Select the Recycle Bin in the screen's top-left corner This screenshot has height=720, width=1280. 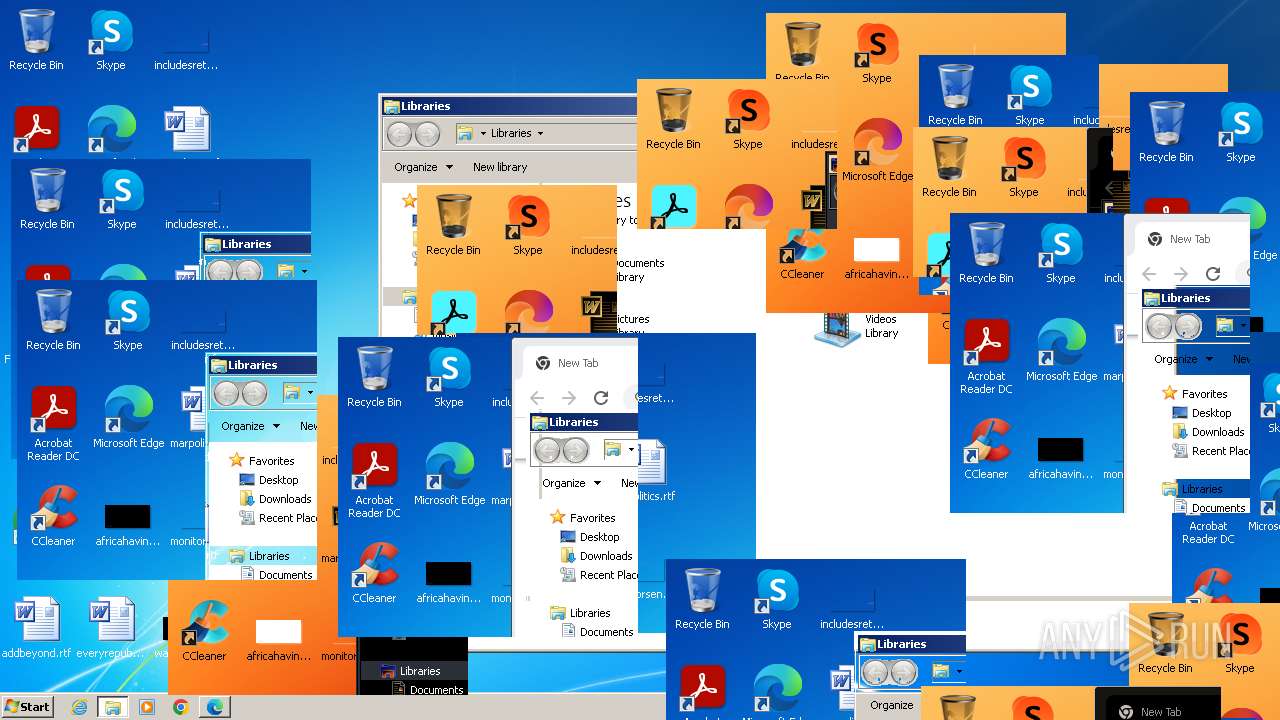coord(36,40)
